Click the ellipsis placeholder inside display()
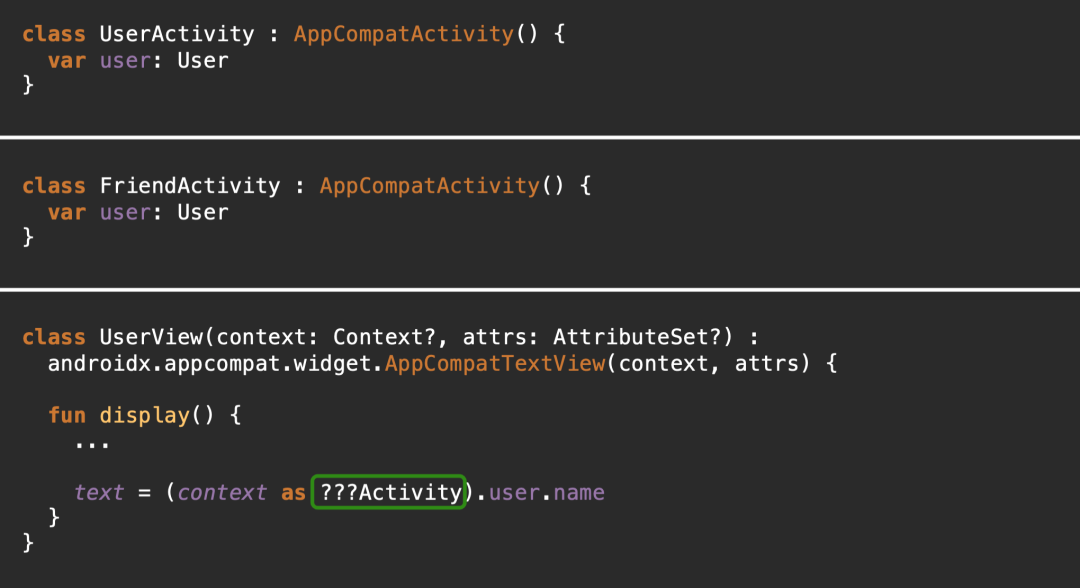Screen dimensions: 1080x588 [x=92, y=445]
